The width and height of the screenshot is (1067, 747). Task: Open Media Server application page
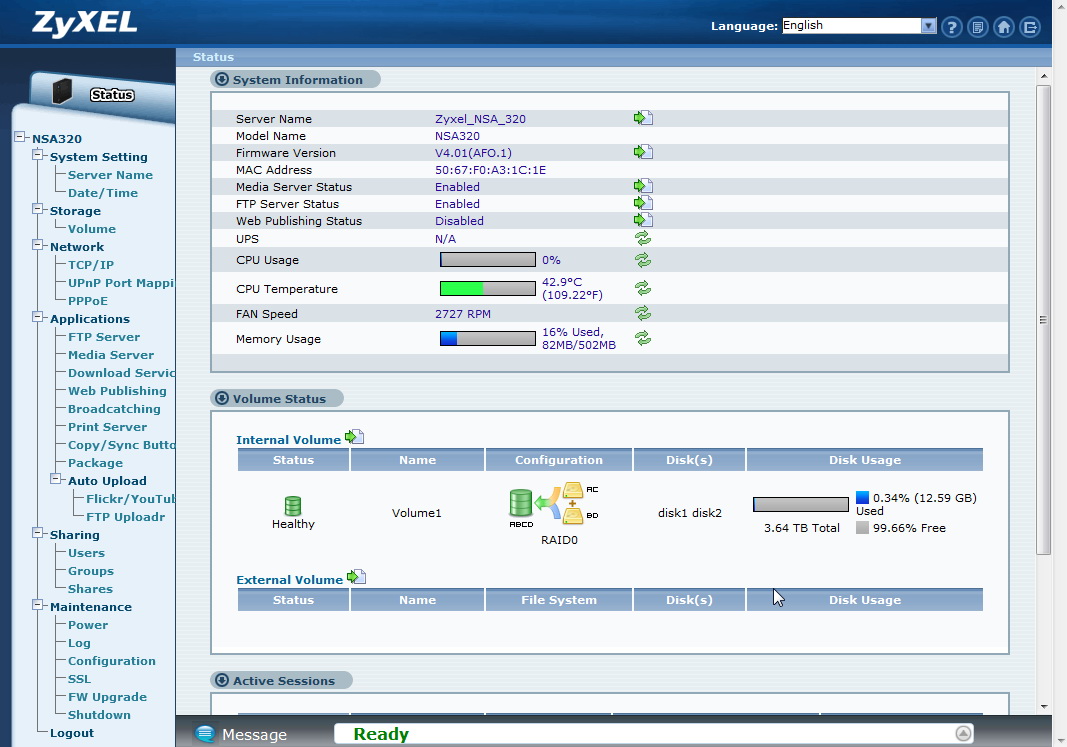pos(111,355)
